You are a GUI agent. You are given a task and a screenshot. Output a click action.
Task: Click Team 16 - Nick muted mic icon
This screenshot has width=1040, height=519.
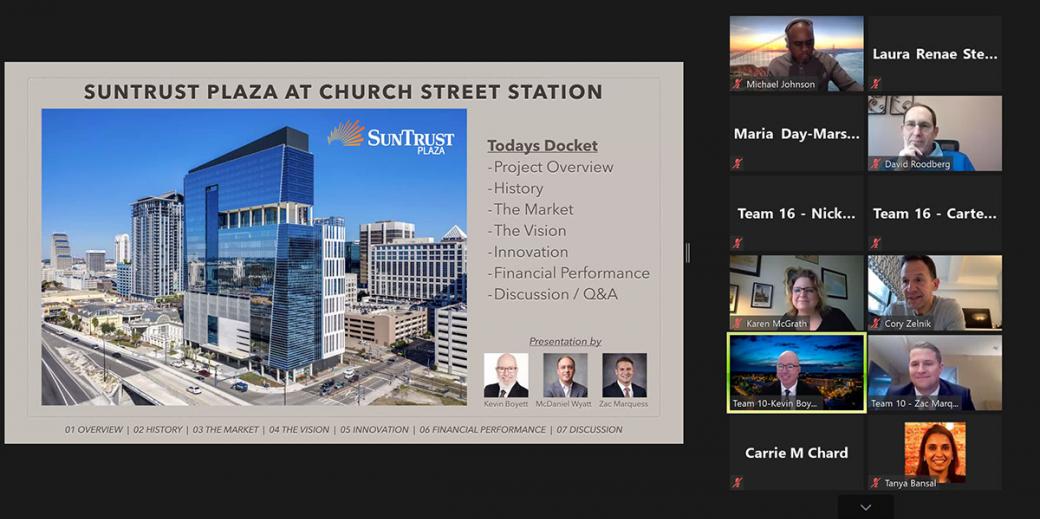(737, 243)
